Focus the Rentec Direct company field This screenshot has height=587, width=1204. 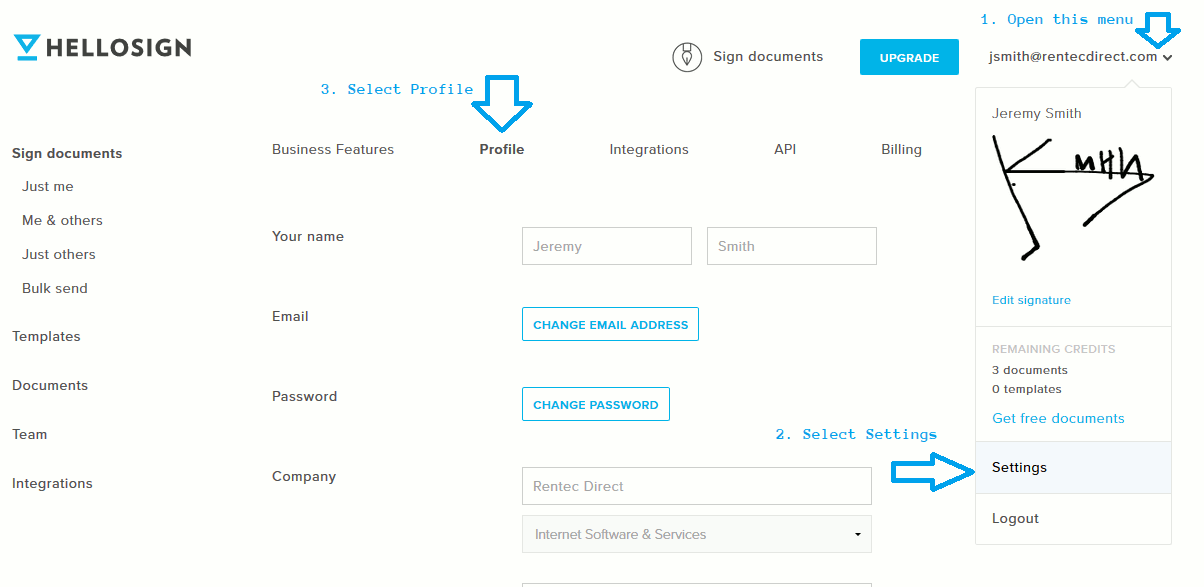click(x=696, y=486)
